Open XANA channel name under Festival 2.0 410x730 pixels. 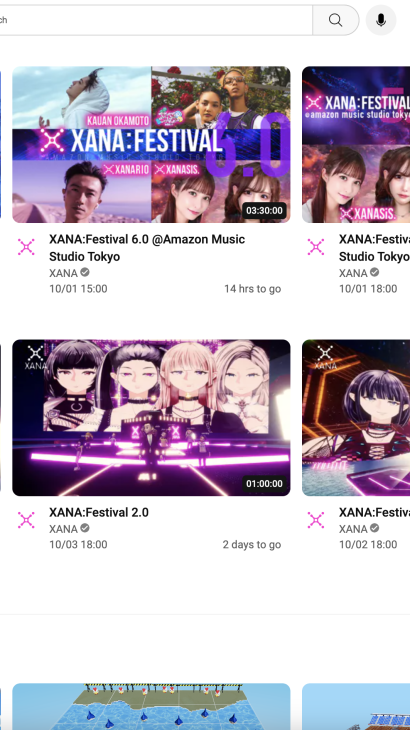point(63,529)
